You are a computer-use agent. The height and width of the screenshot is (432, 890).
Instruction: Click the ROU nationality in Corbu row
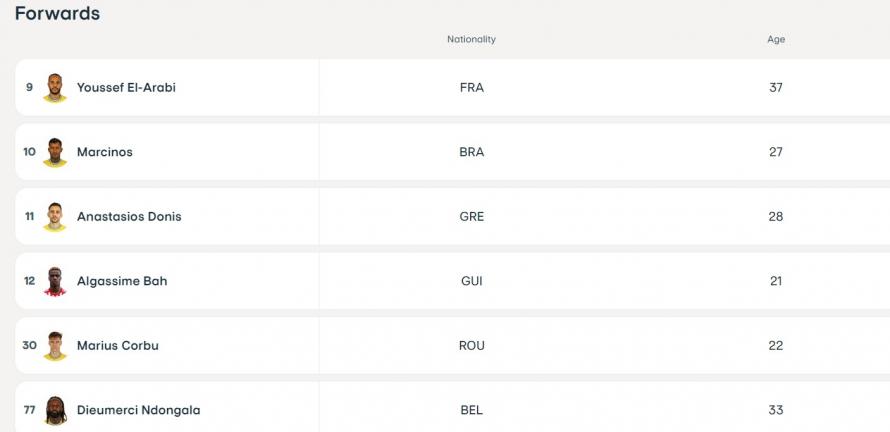(472, 346)
